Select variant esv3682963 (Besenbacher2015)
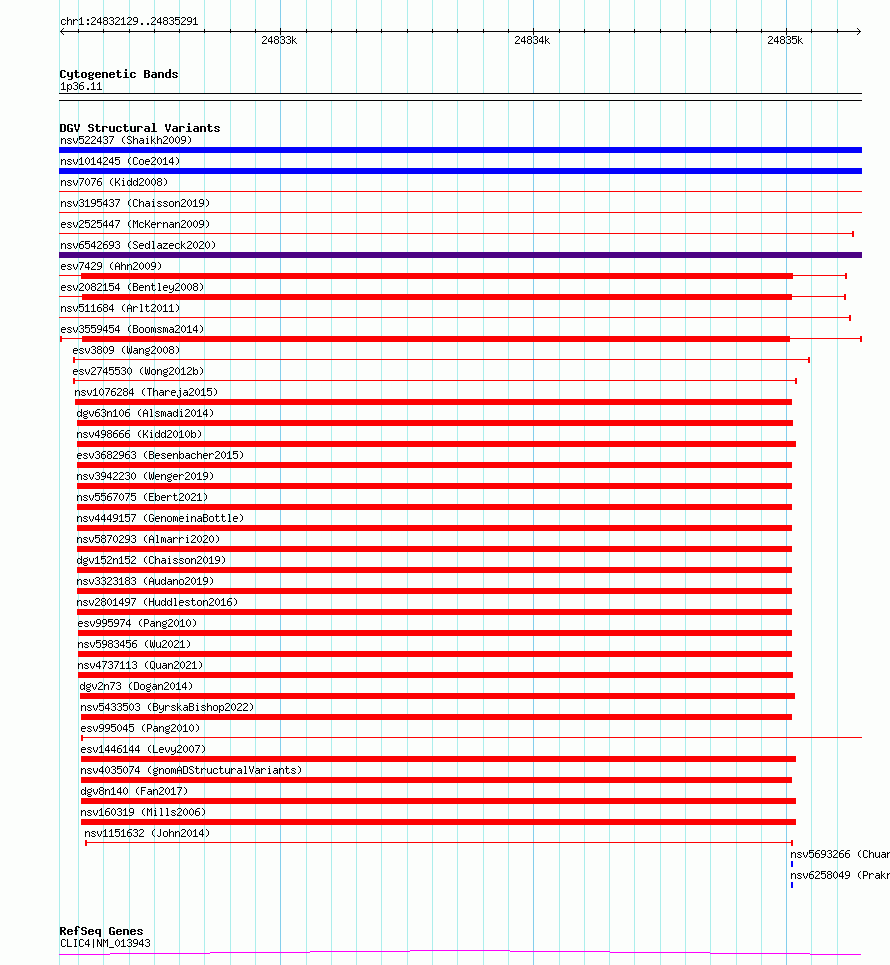 tap(160, 455)
